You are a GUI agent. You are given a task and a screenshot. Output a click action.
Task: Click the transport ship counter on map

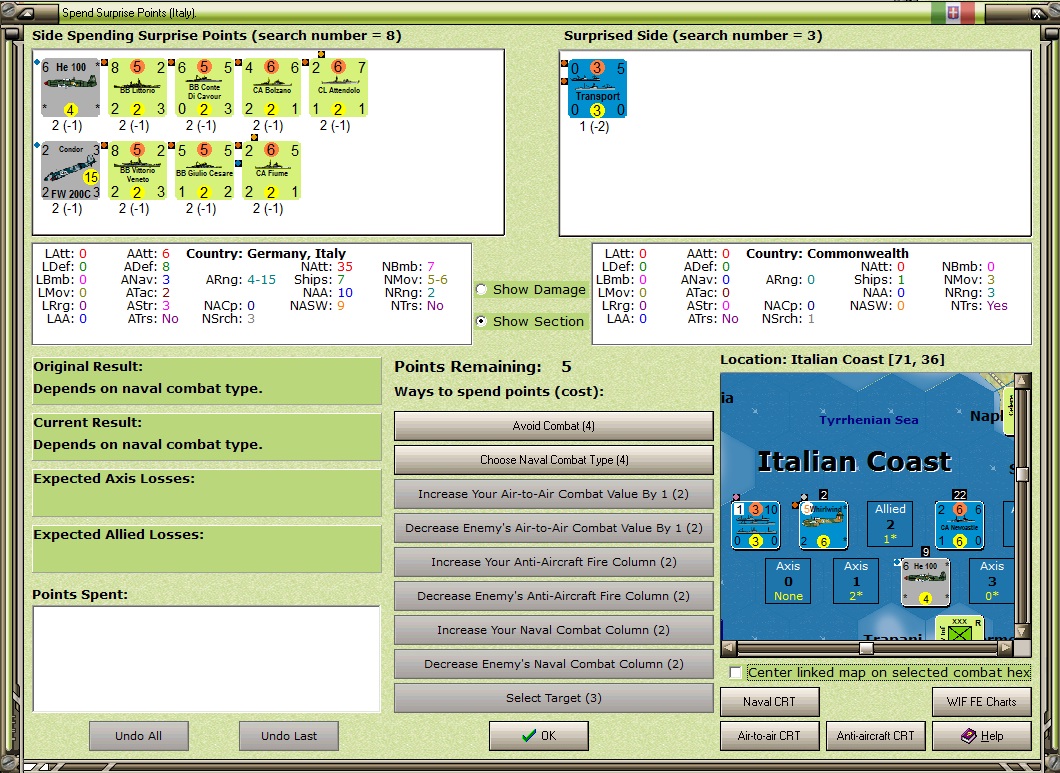756,525
